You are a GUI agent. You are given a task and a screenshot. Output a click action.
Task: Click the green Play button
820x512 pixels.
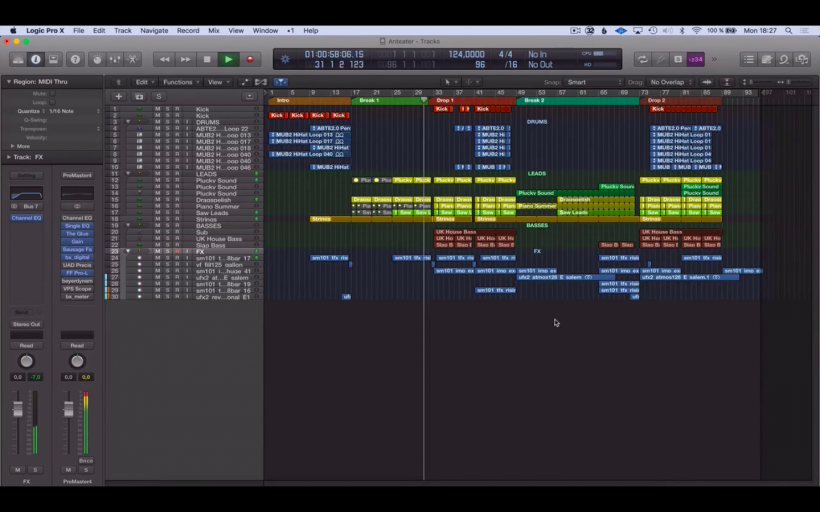[229, 60]
